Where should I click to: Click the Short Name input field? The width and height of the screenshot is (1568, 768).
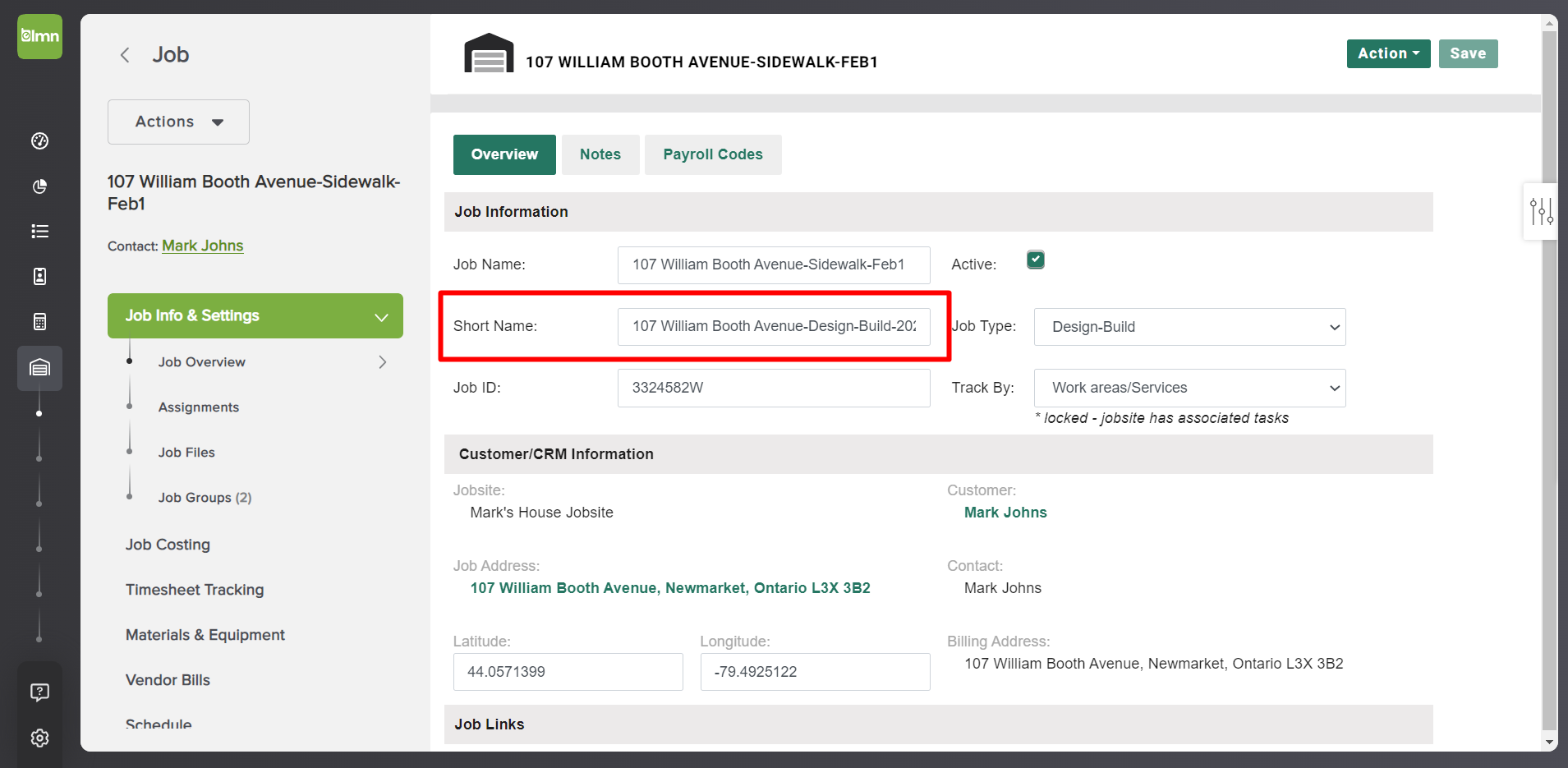(x=774, y=327)
